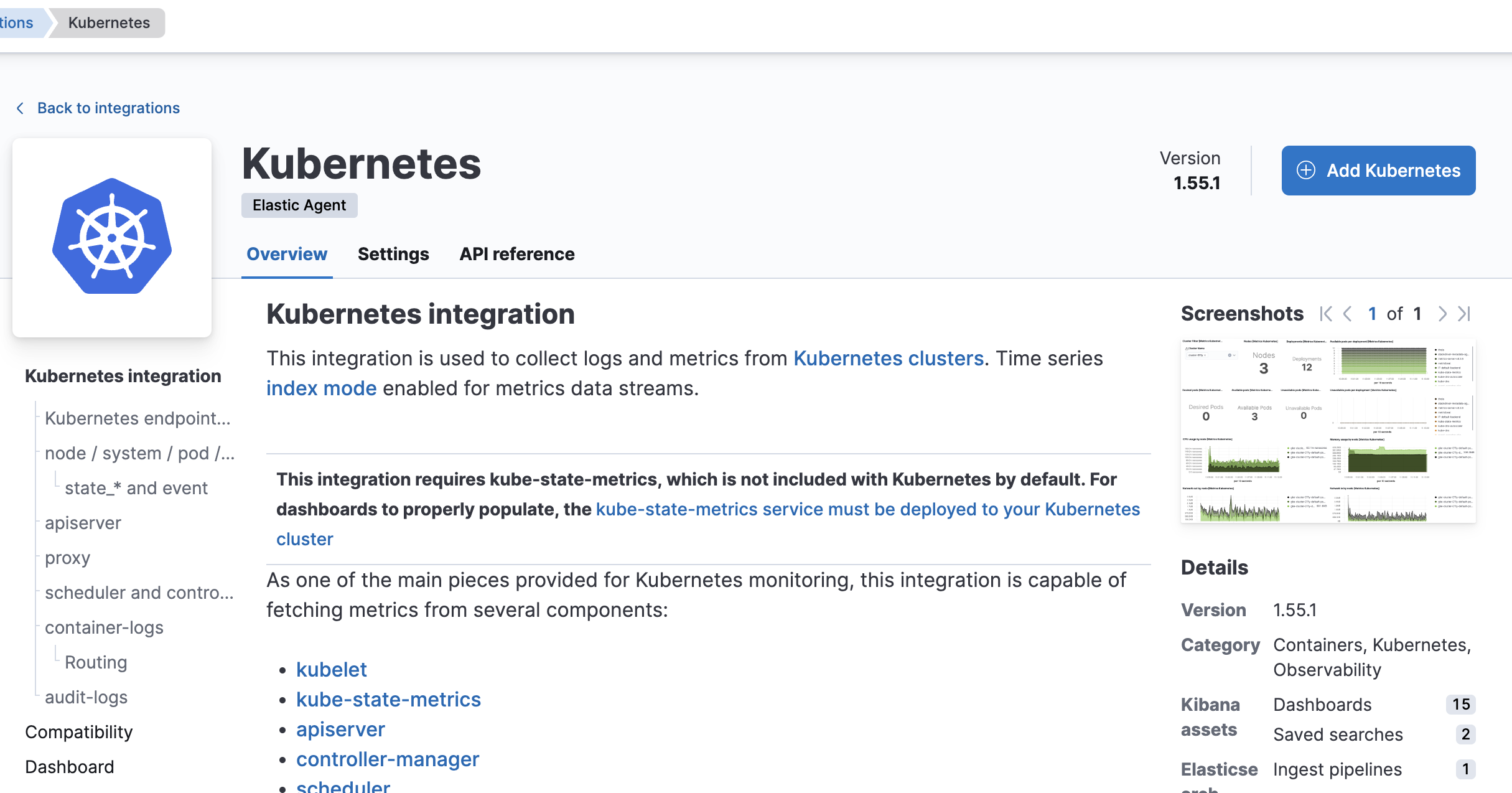The image size is (1512, 793).
Task: Open the index mode link
Action: click(x=321, y=388)
